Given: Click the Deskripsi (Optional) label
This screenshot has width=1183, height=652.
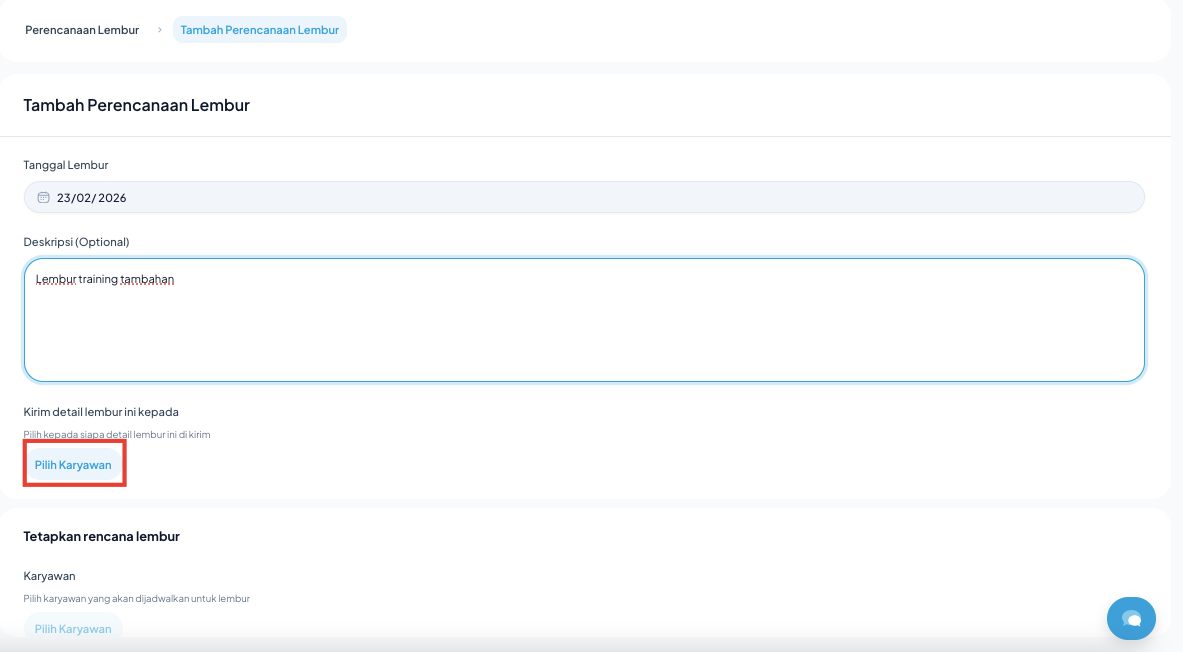Looking at the screenshot, I should point(76,242).
